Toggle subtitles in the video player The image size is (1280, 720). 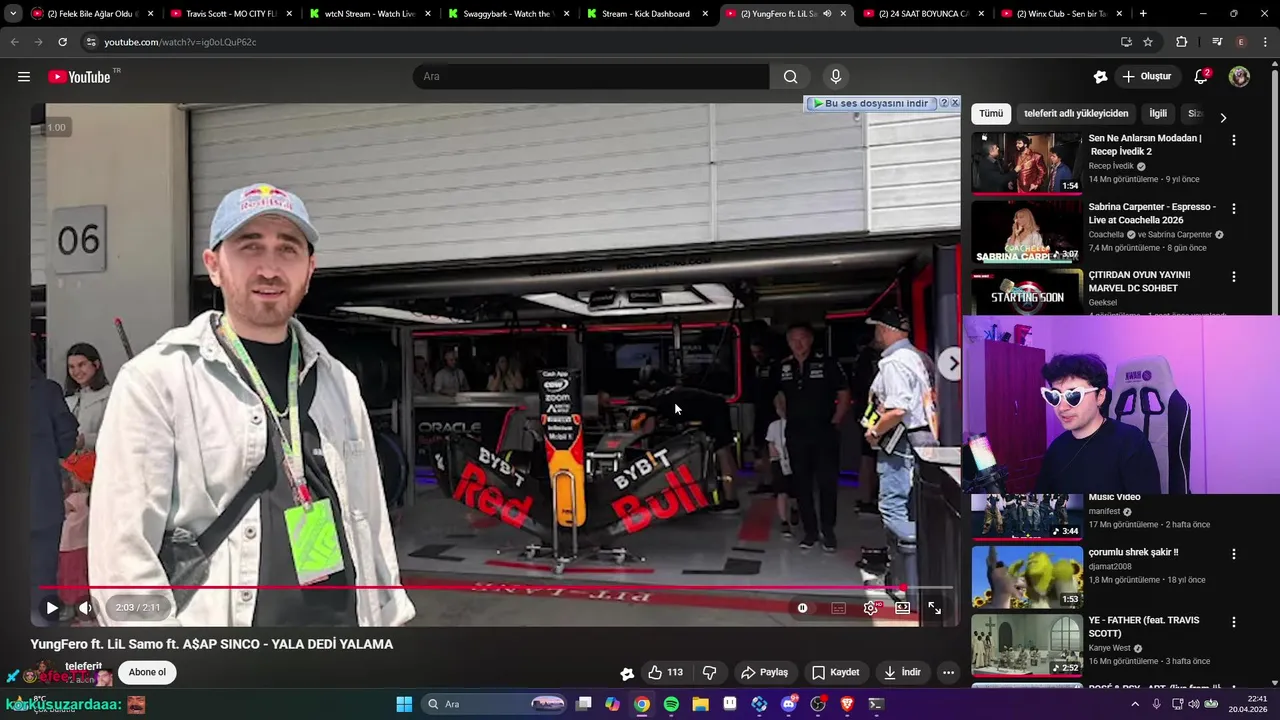(x=838, y=608)
